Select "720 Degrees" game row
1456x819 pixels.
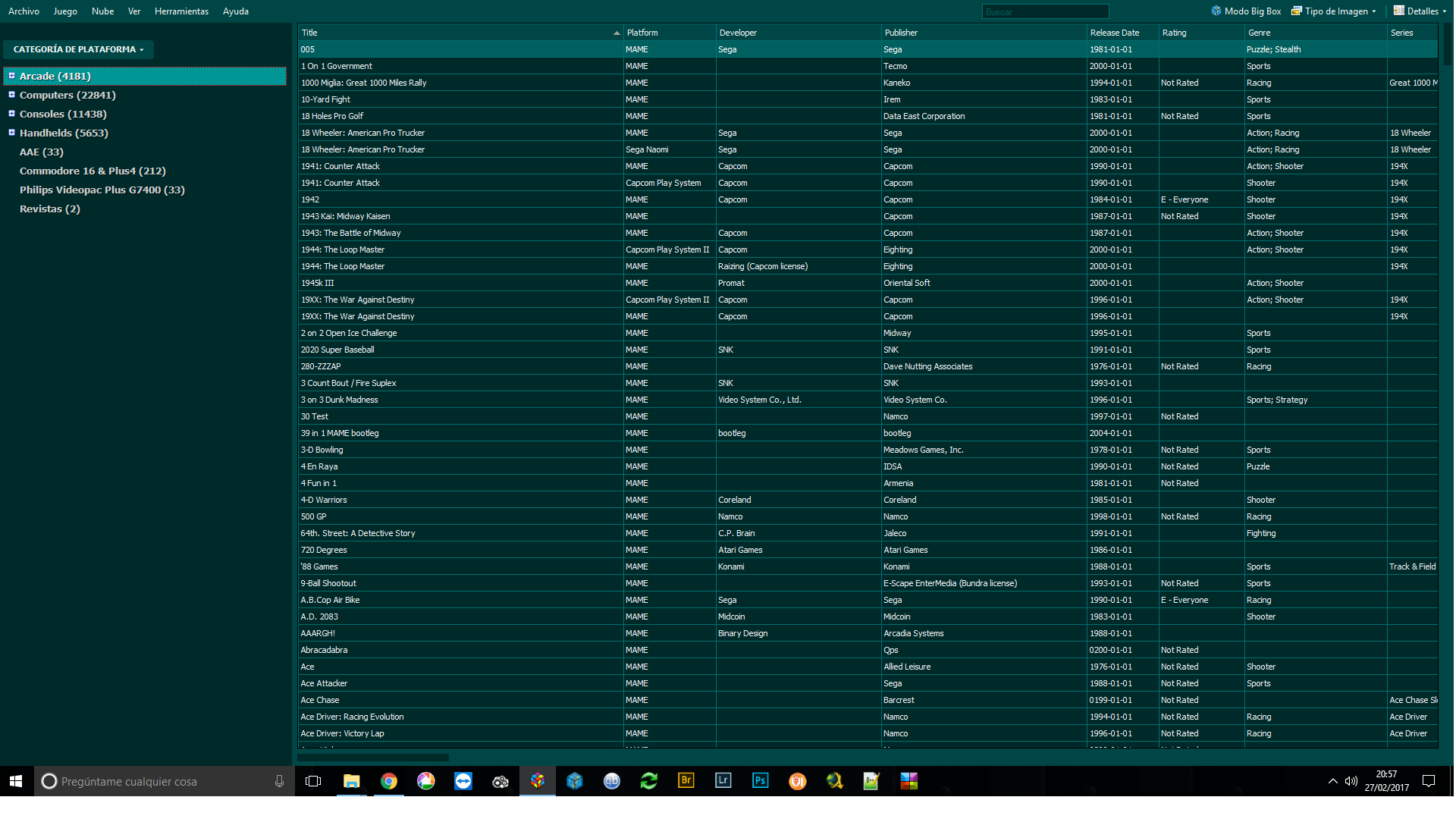[868, 550]
